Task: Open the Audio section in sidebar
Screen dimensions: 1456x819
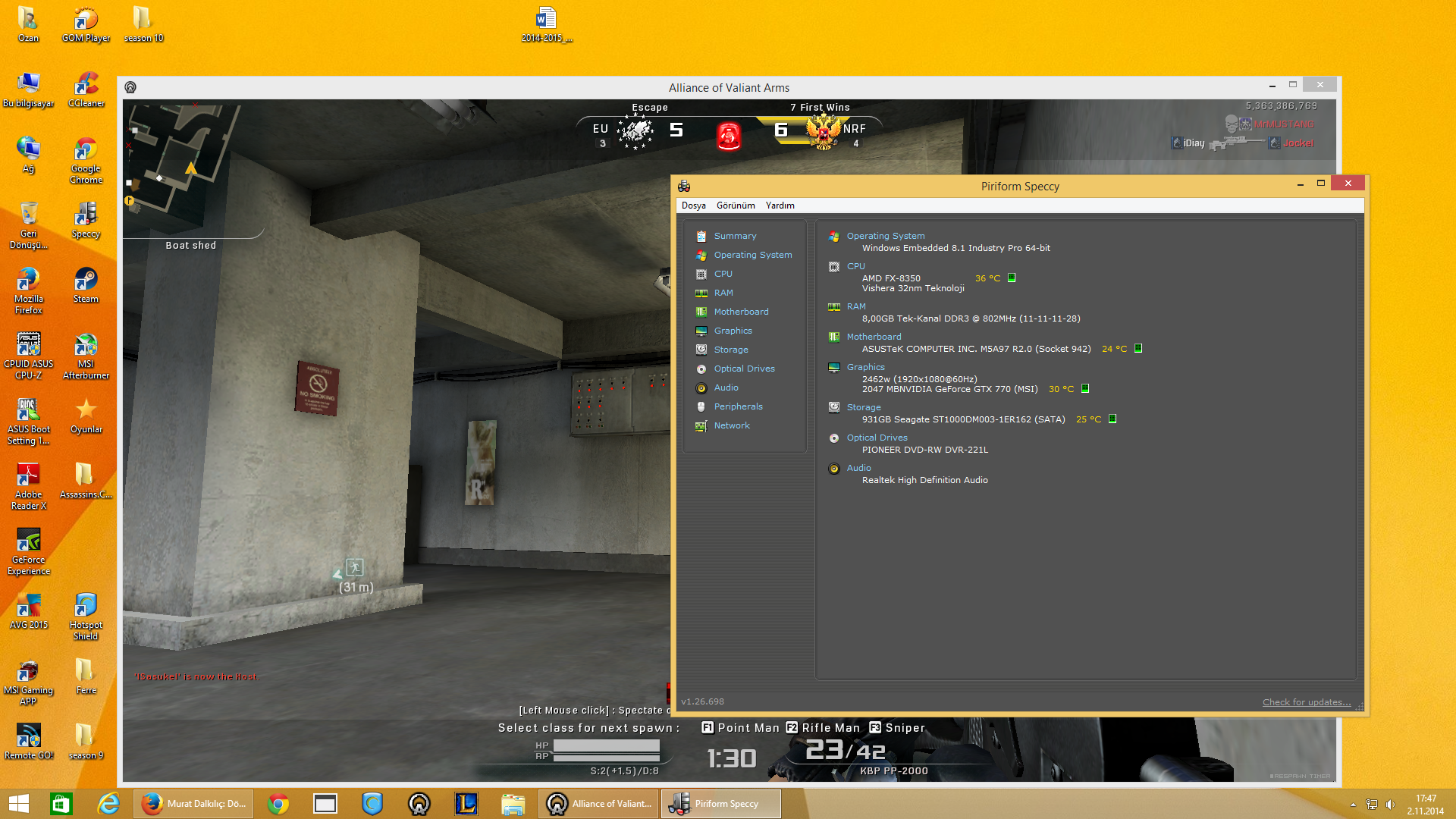Action: [x=726, y=388]
